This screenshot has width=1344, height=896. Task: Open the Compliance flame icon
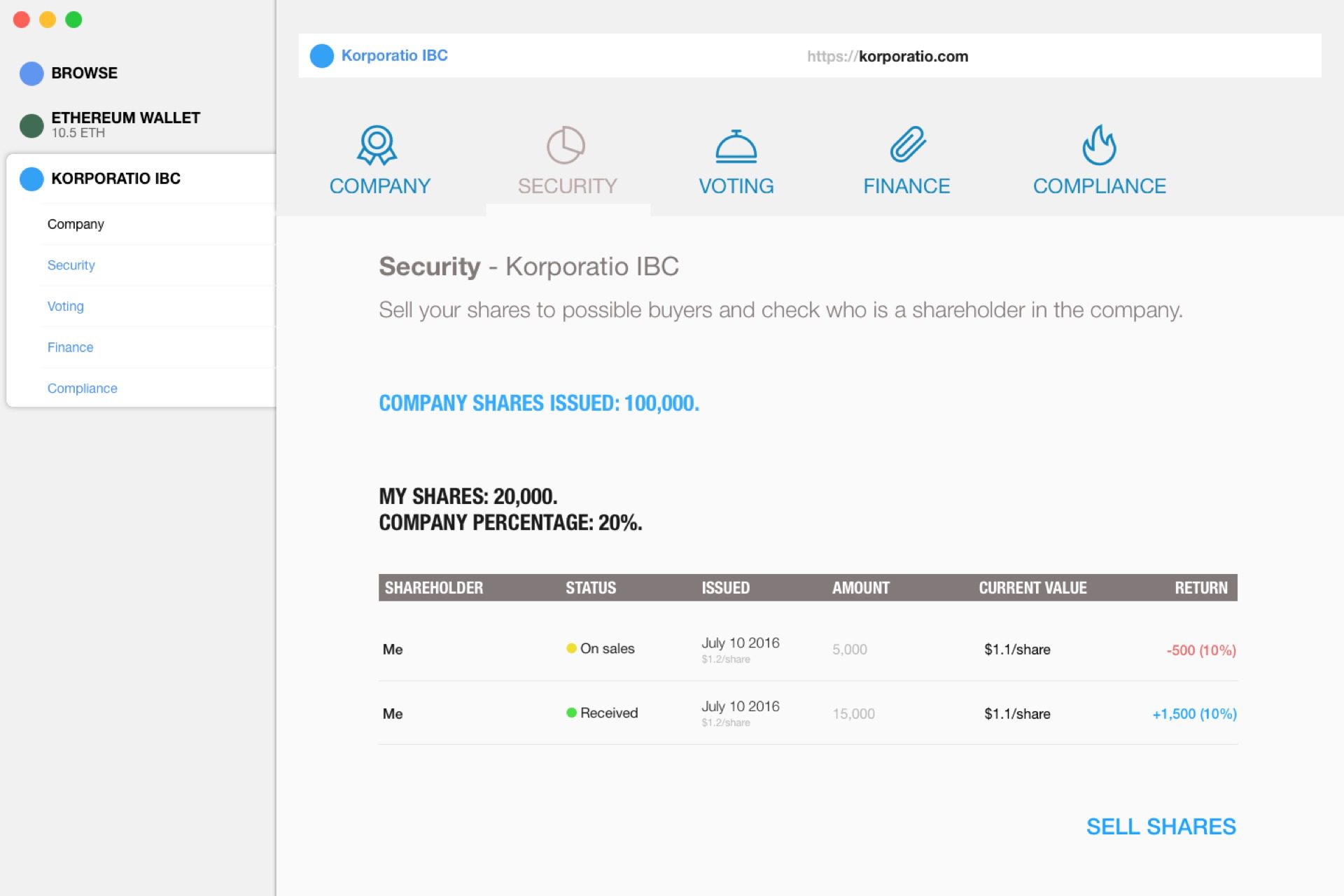click(x=1099, y=145)
